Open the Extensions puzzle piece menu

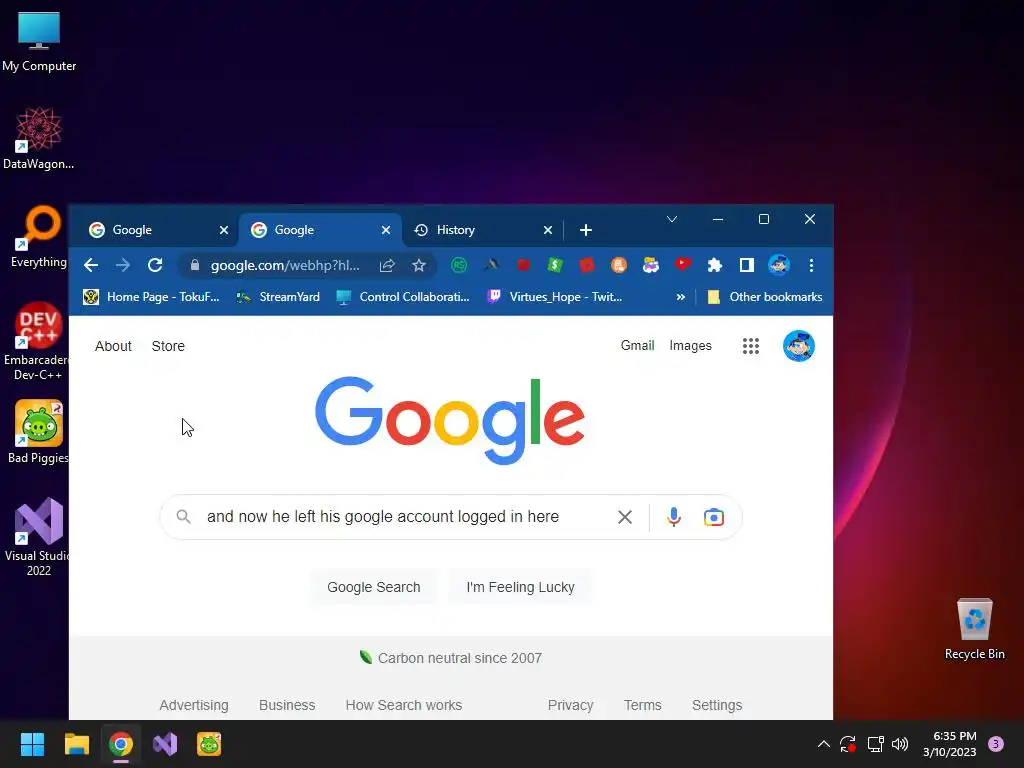click(715, 265)
